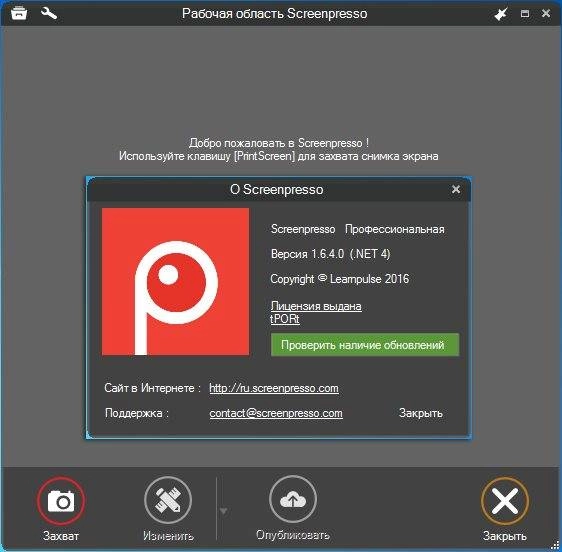Click the red Screenpresso logo image

click(175, 282)
